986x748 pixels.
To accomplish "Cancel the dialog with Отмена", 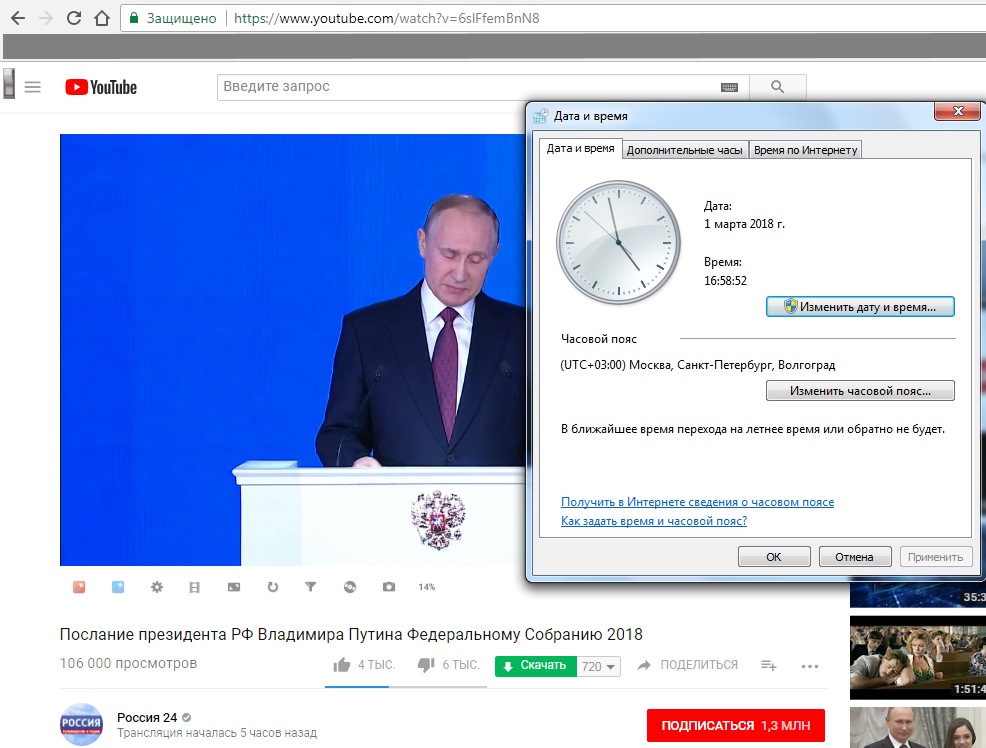I will 855,557.
